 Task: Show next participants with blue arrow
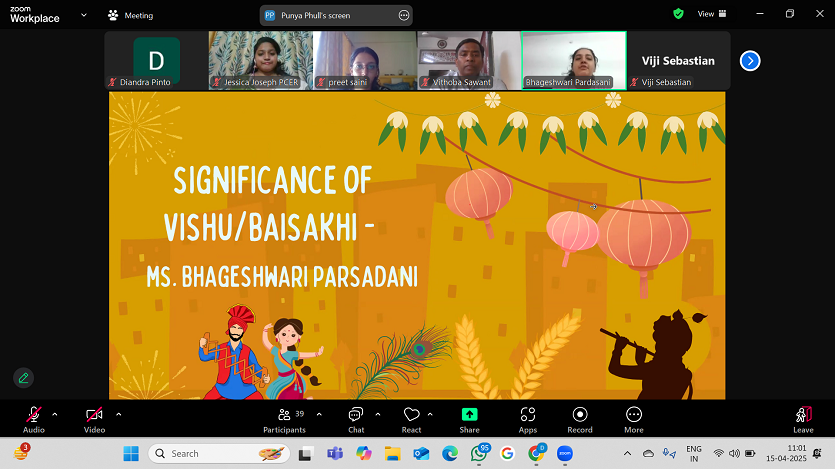[750, 61]
